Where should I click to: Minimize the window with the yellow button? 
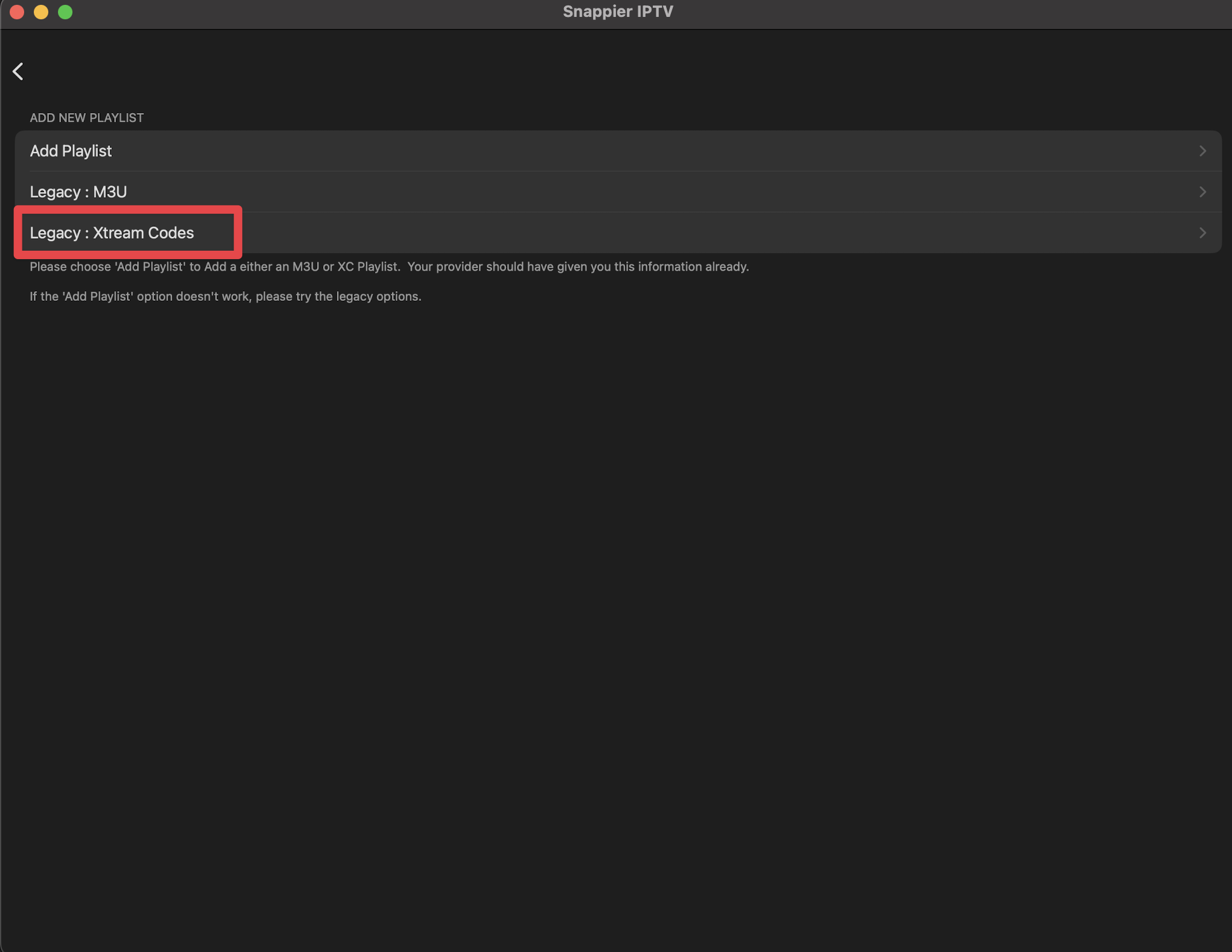(41, 12)
